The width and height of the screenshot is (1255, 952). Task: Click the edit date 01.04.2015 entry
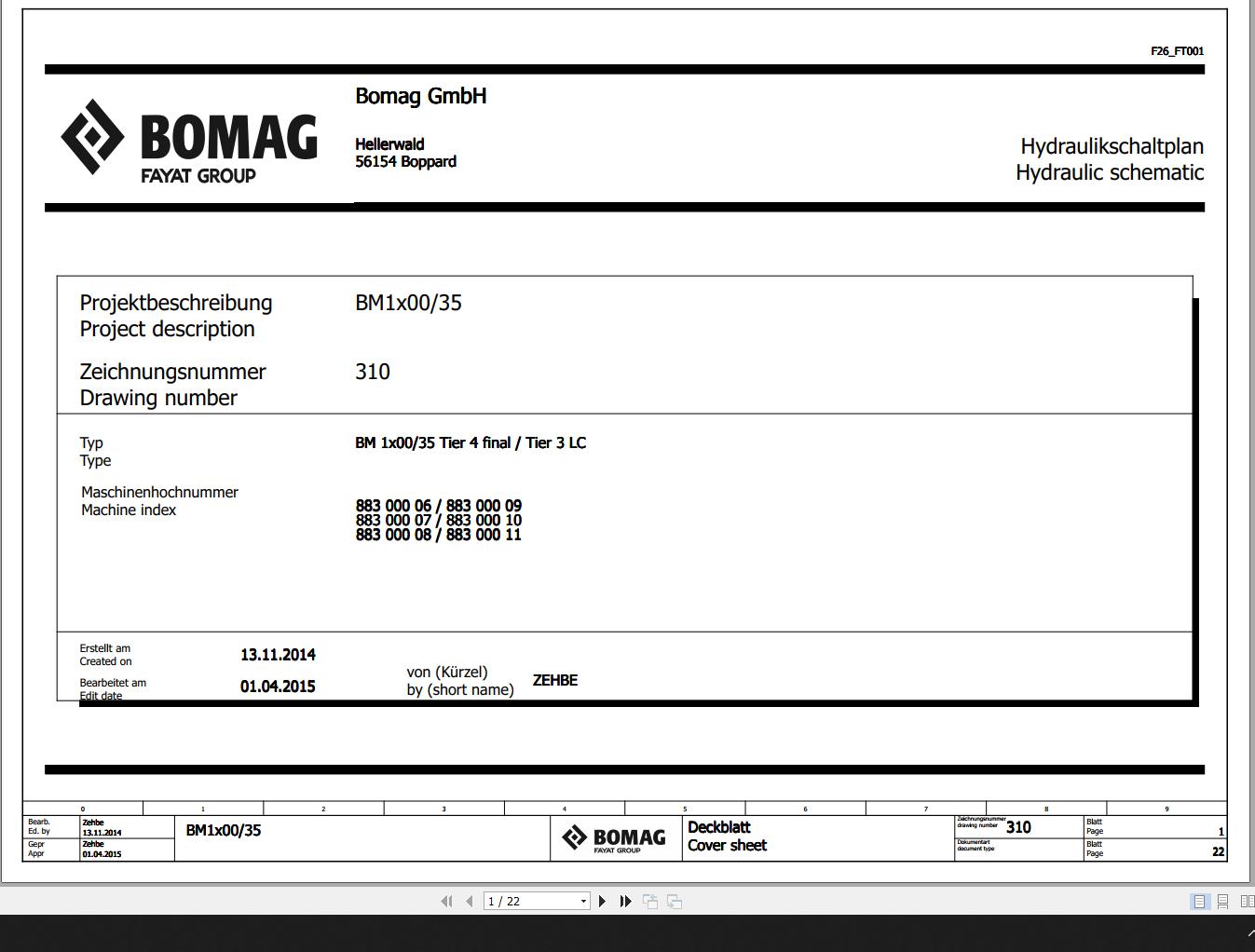pyautogui.click(x=278, y=687)
